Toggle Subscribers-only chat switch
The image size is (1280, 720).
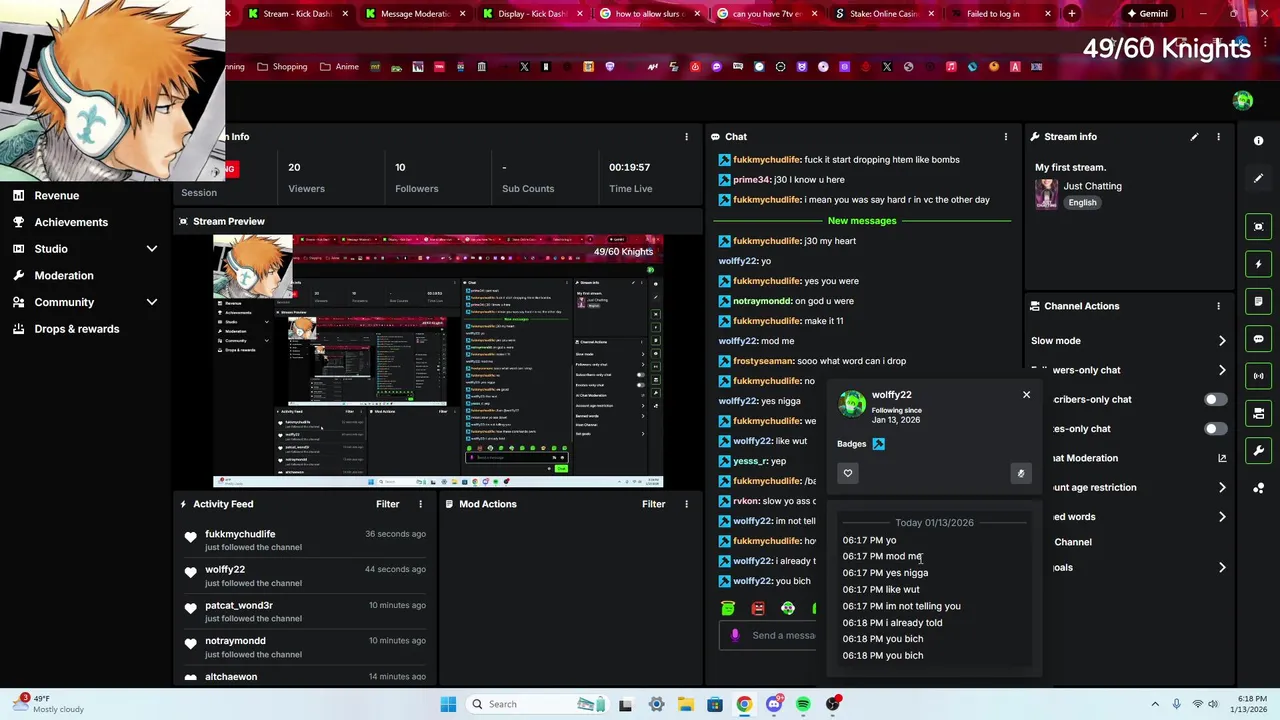pyautogui.click(x=1215, y=399)
